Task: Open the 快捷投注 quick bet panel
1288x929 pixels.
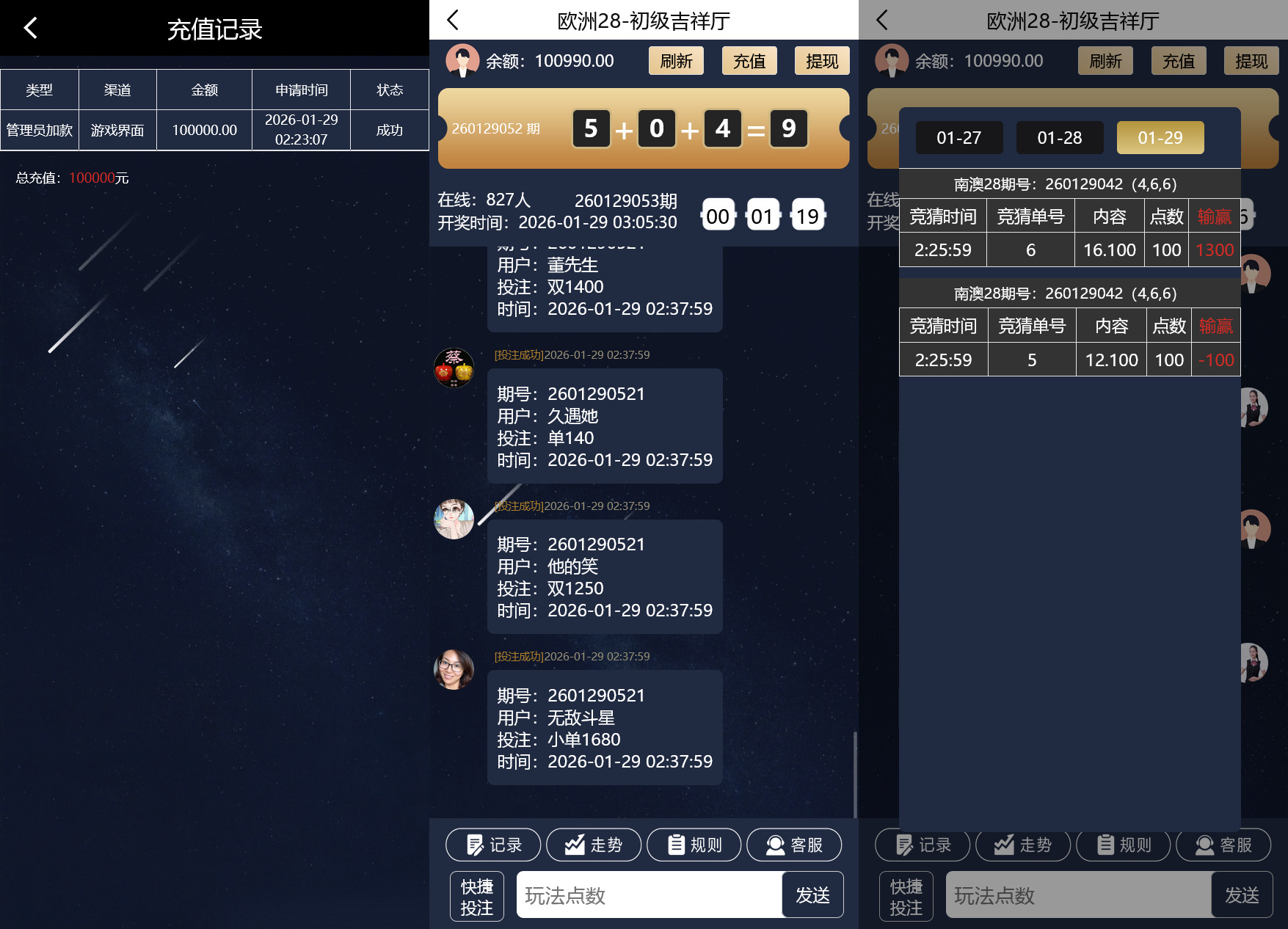Action: [x=476, y=895]
